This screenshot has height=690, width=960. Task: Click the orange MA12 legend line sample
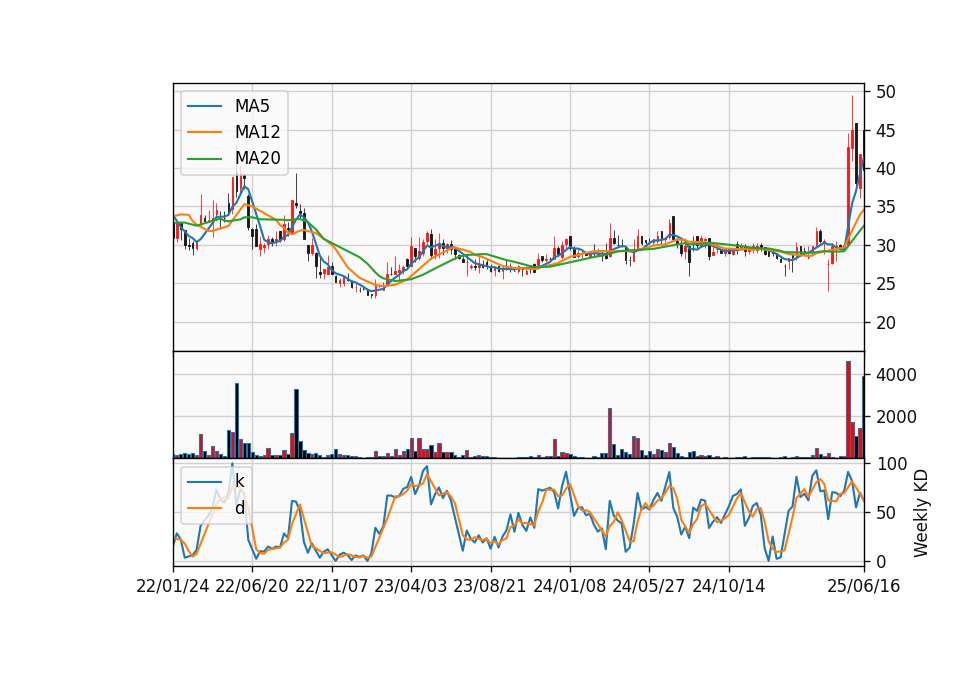(x=204, y=132)
